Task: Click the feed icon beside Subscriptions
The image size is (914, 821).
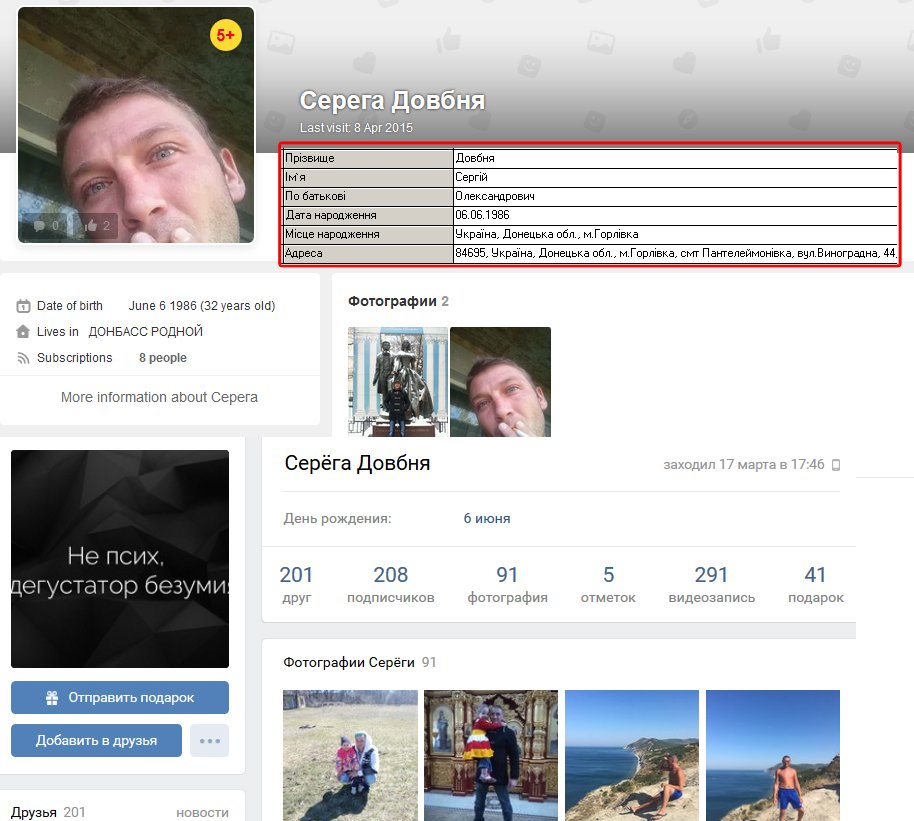Action: [x=23, y=358]
